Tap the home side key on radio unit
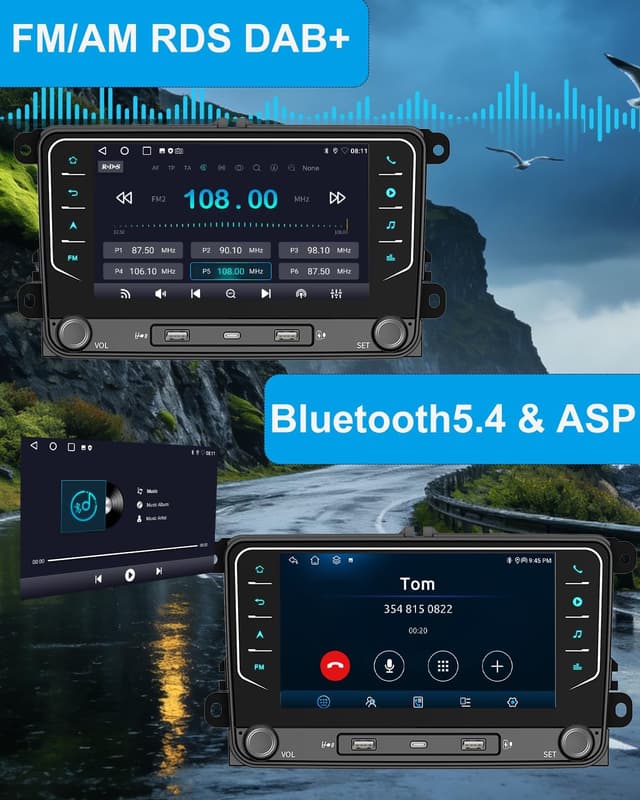 [x=73, y=160]
